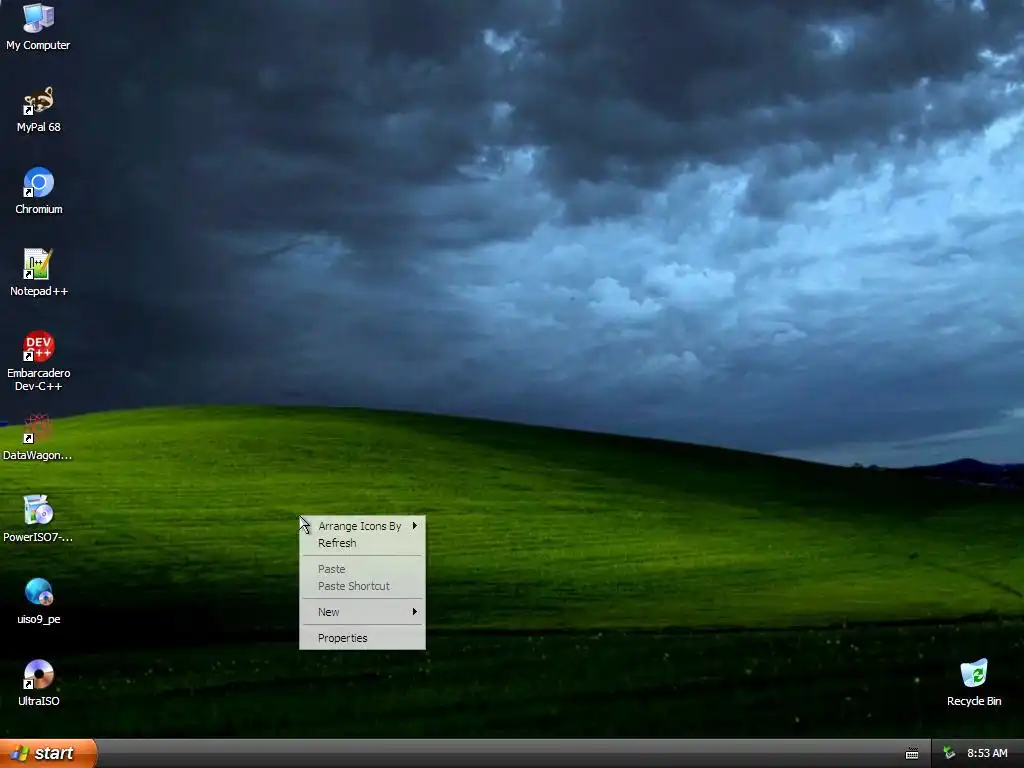1024x768 pixels.
Task: Open the Arrange Icons By submenu
Action: coord(362,526)
